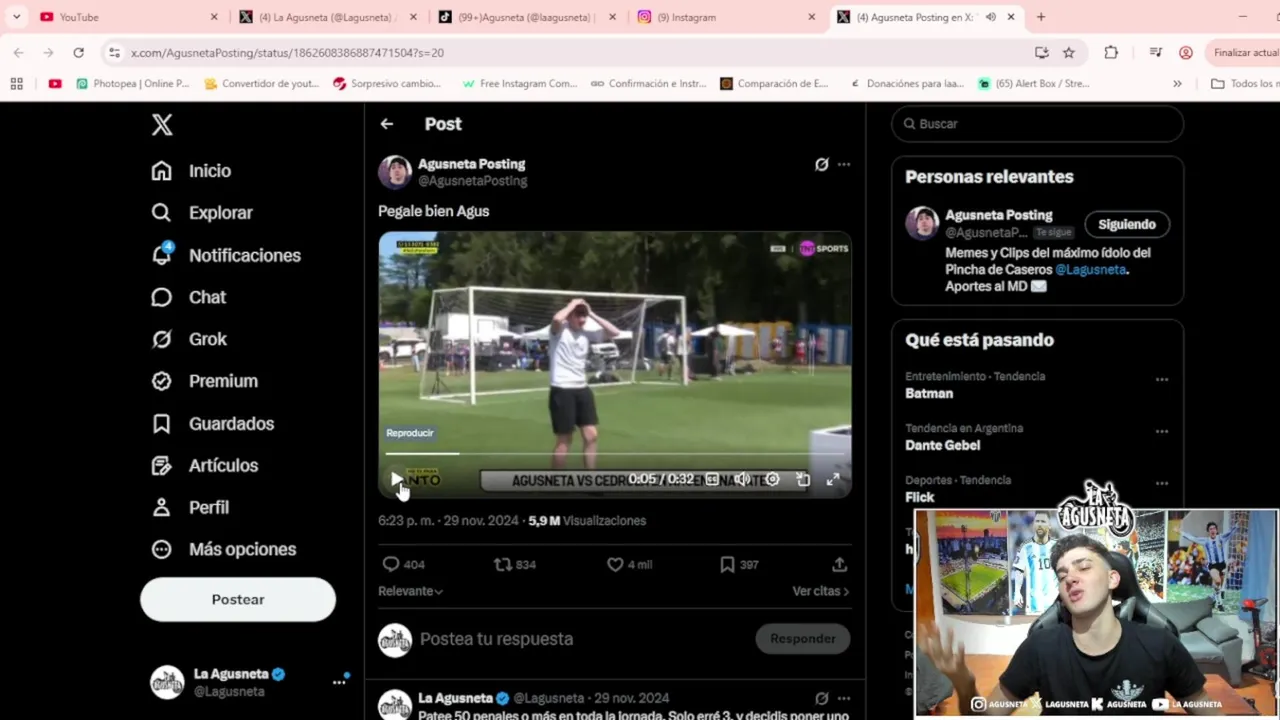Mute the video volume icon
Image resolution: width=1280 pixels, height=720 pixels.
click(742, 480)
